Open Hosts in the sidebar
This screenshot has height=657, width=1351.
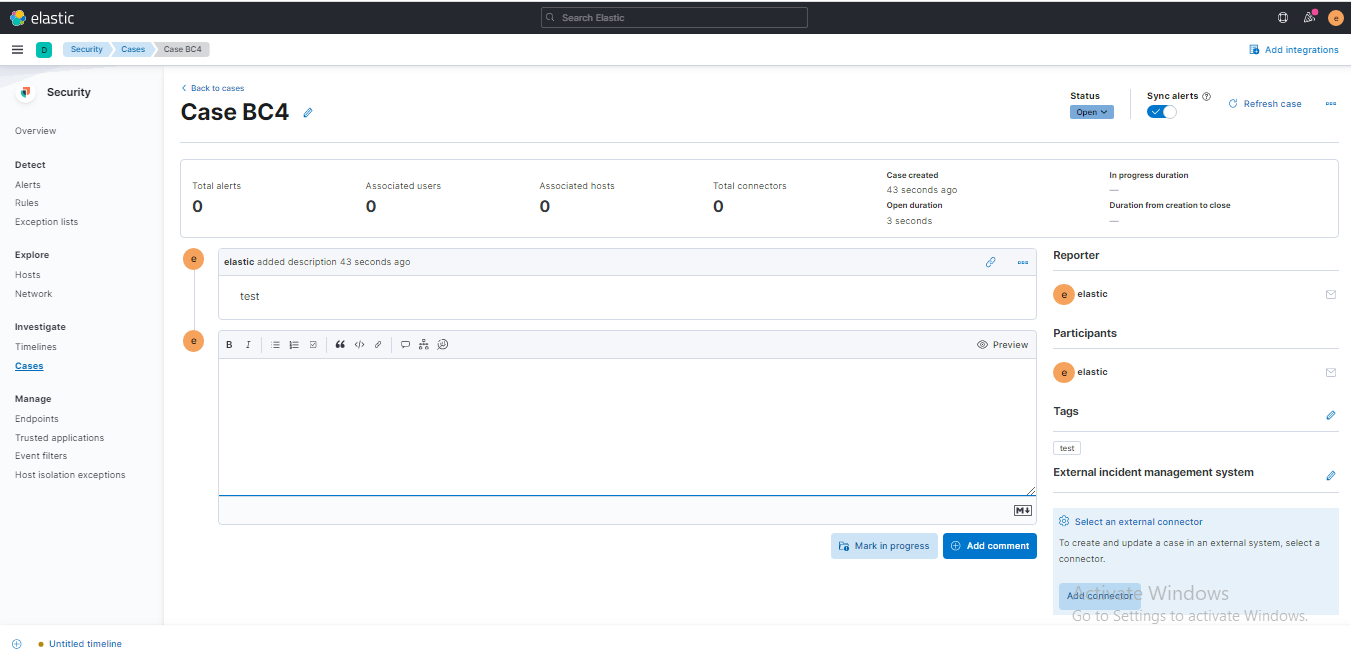pyautogui.click(x=28, y=275)
